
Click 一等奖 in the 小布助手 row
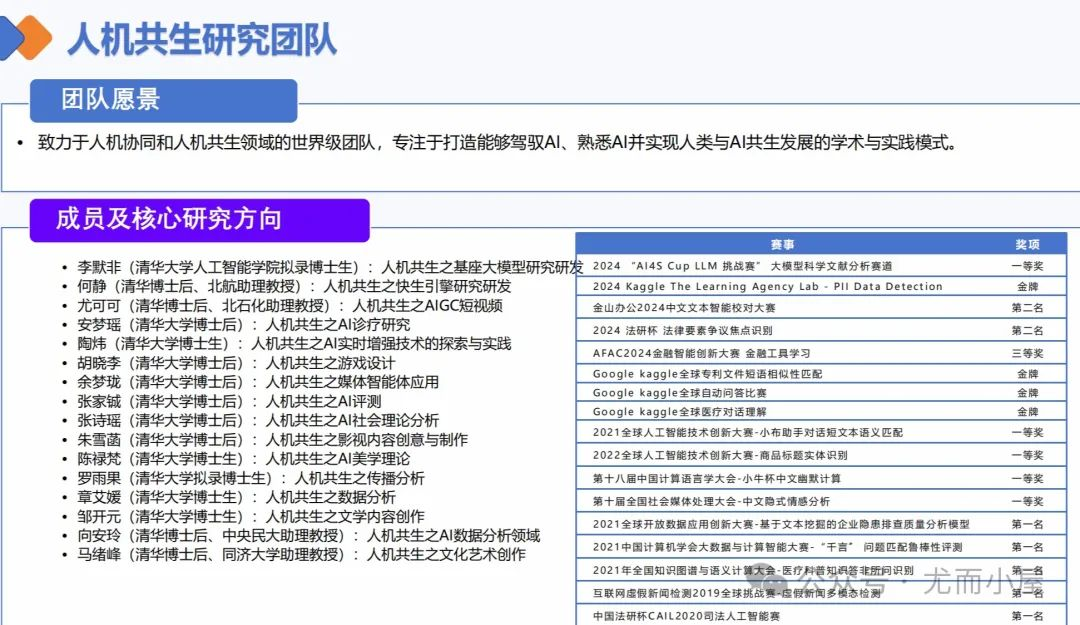coord(1027,433)
